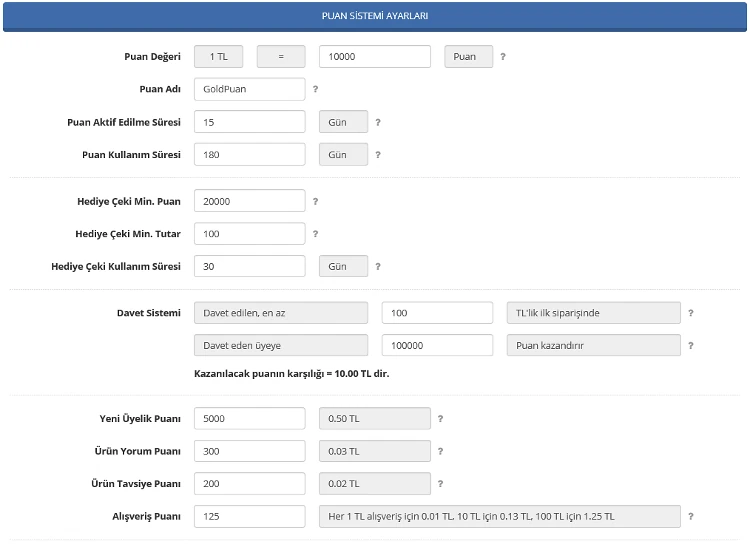Click help icon for Yeni Üyelik Puanı
This screenshot has height=544, width=750.
(441, 419)
